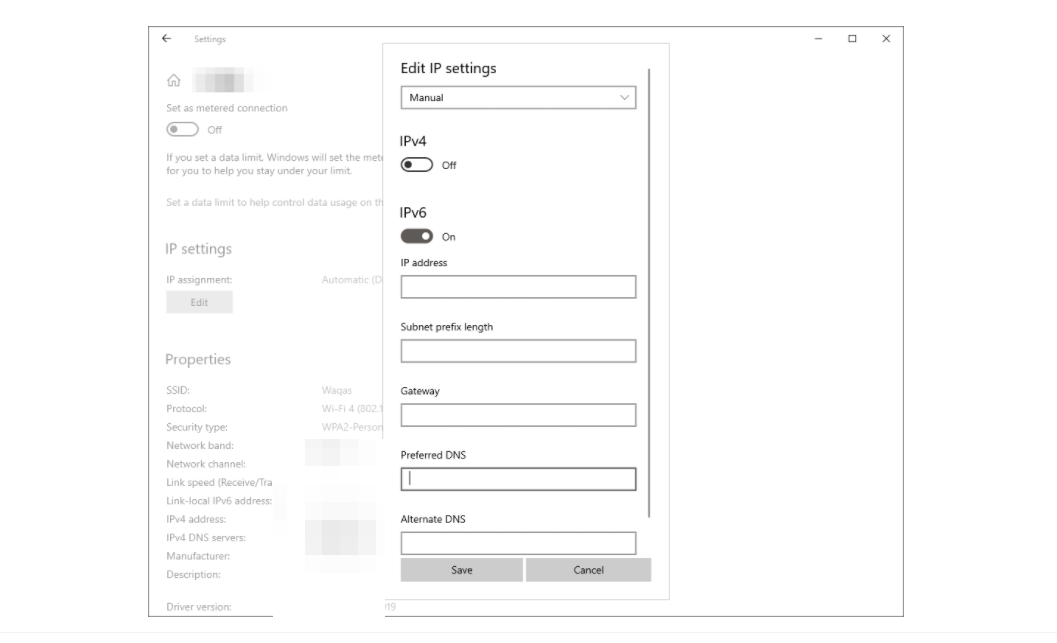Image resolution: width=1057 pixels, height=643 pixels.
Task: Cancel the IP settings changes
Action: pyautogui.click(x=588, y=569)
